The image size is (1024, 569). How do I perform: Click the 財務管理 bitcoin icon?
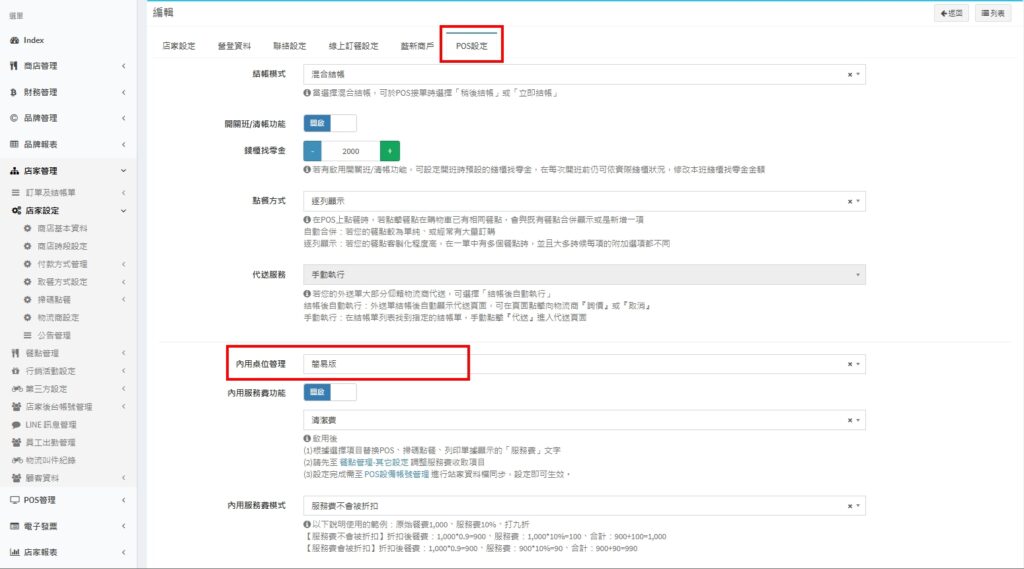14,92
